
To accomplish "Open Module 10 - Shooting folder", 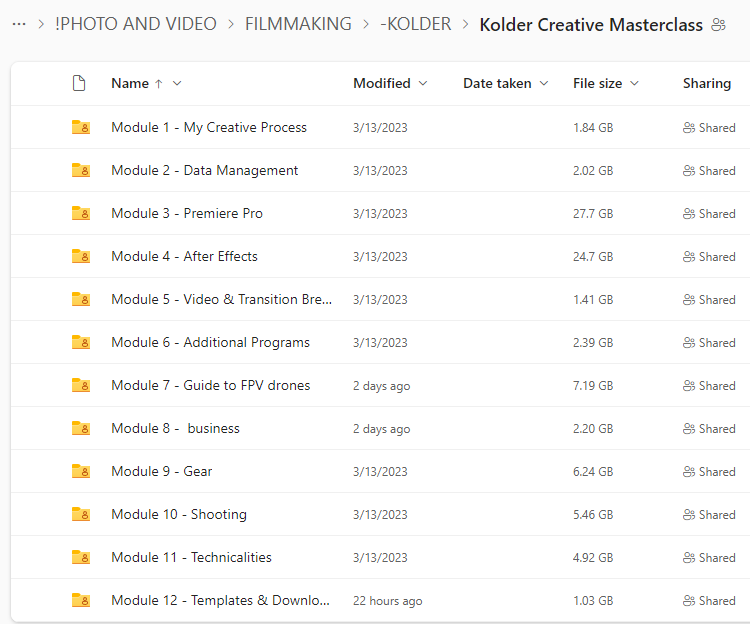I will point(179,515).
